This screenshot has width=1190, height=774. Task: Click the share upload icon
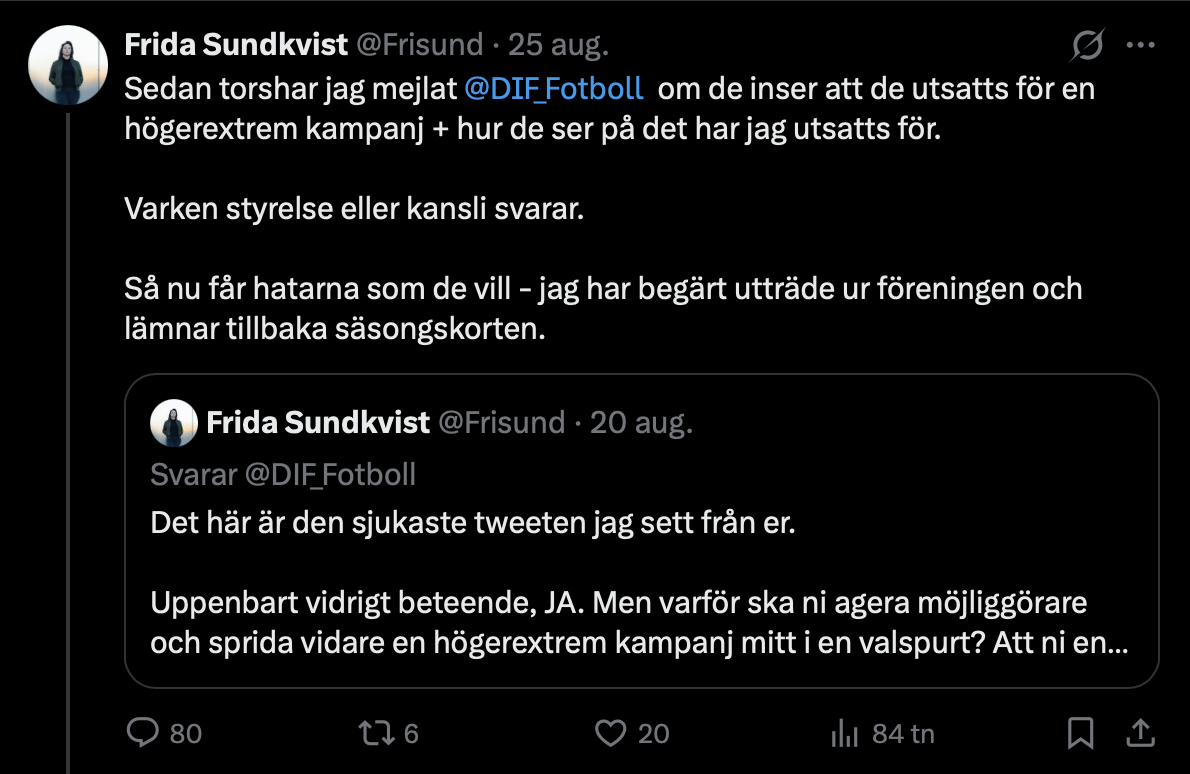(1140, 733)
